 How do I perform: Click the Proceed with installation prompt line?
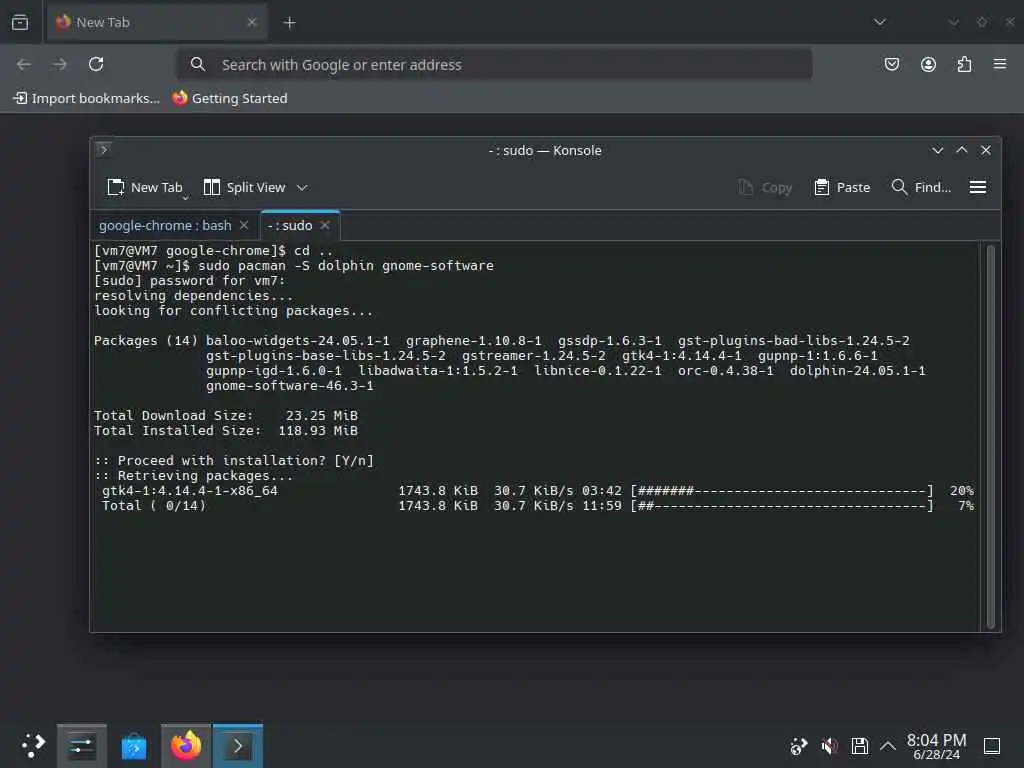point(234,460)
